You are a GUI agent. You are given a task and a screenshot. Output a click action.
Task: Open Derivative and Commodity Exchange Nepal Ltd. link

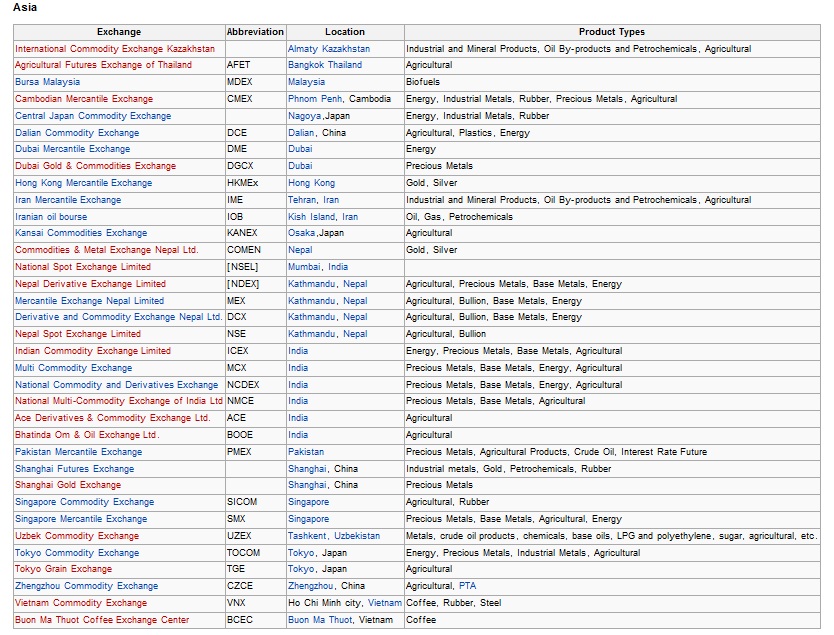coord(119,317)
